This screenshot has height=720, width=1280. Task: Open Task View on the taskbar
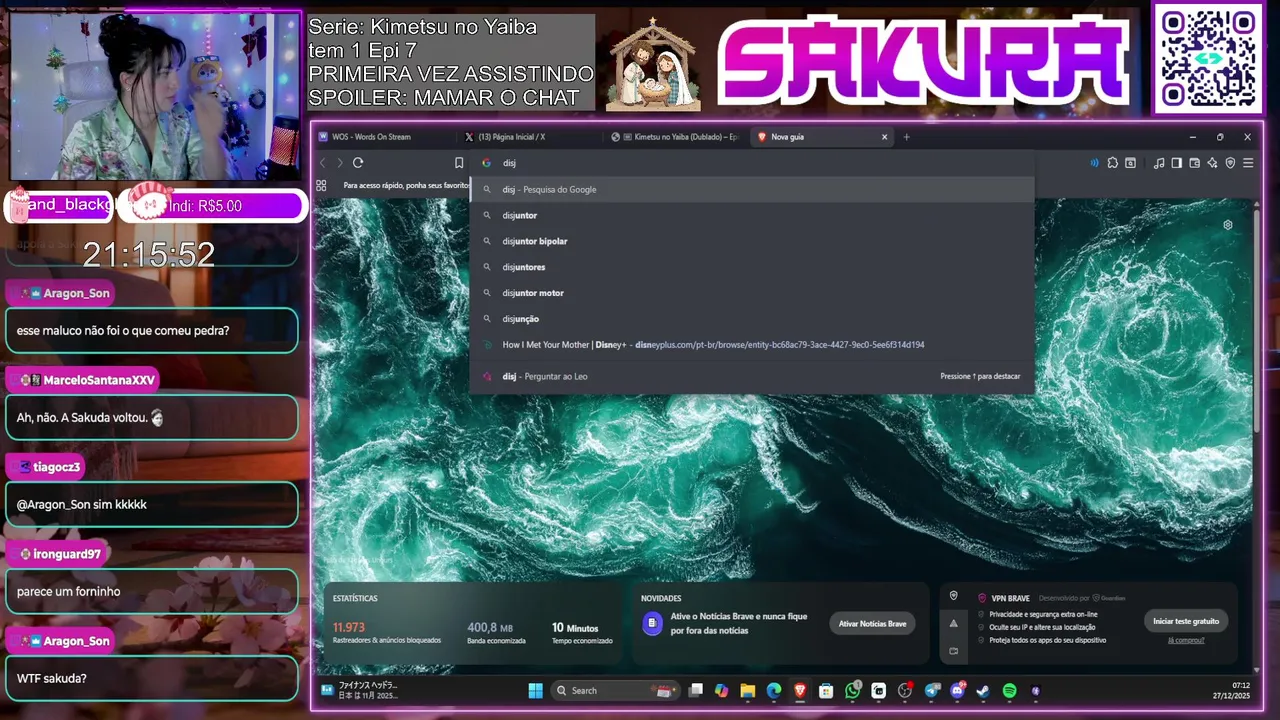pyautogui.click(x=696, y=690)
